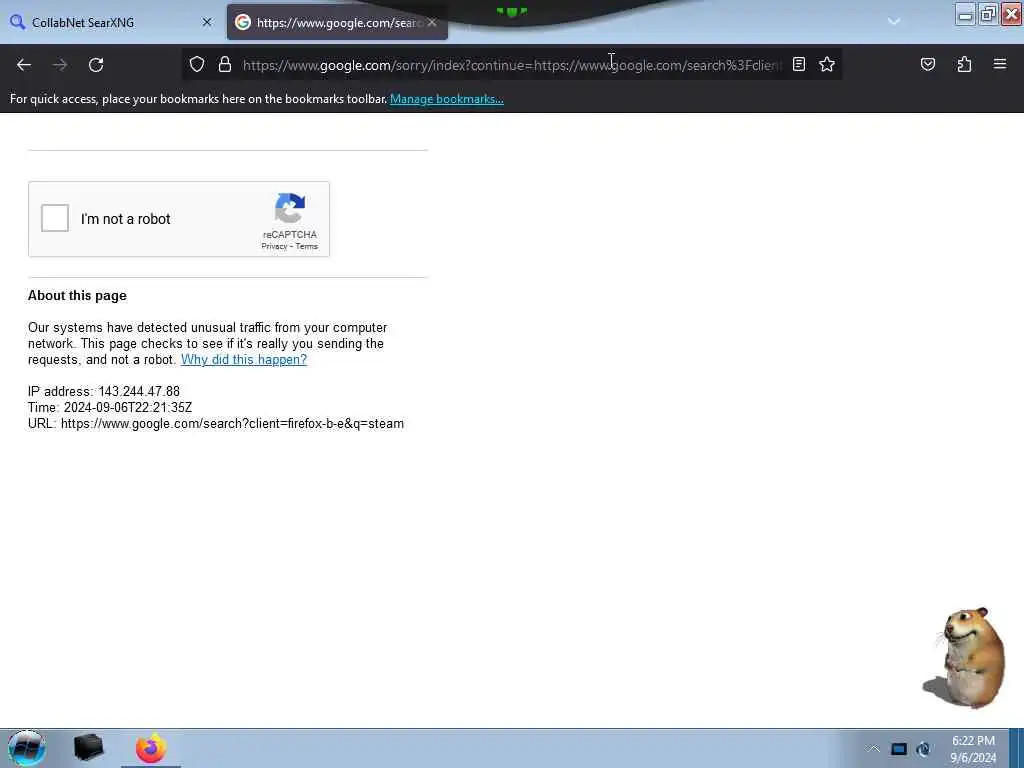Click the taskbar clock showing 6:22 PM
This screenshot has width=1024, height=768.
pos(973,749)
